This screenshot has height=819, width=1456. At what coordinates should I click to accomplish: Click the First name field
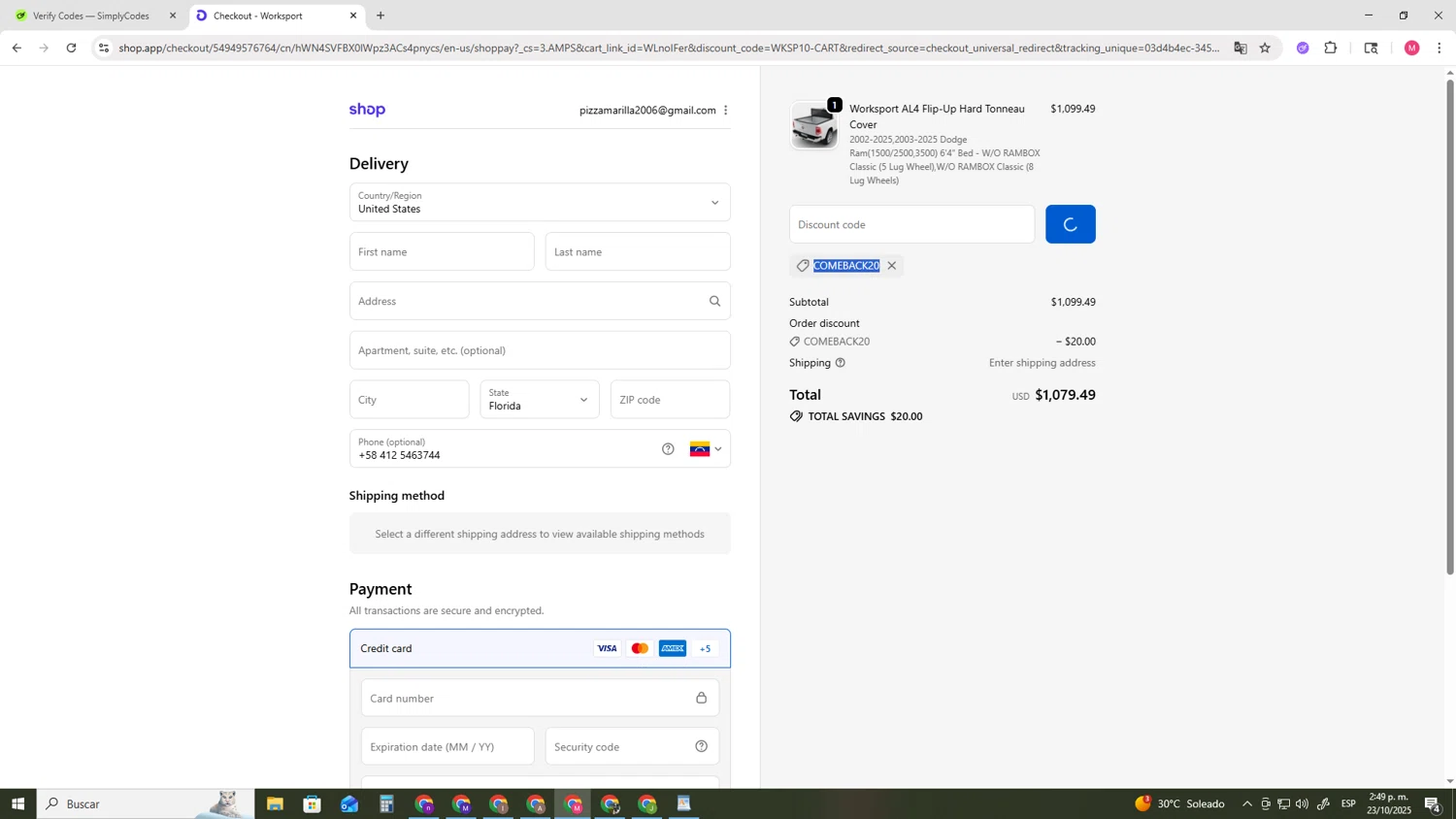tap(442, 252)
